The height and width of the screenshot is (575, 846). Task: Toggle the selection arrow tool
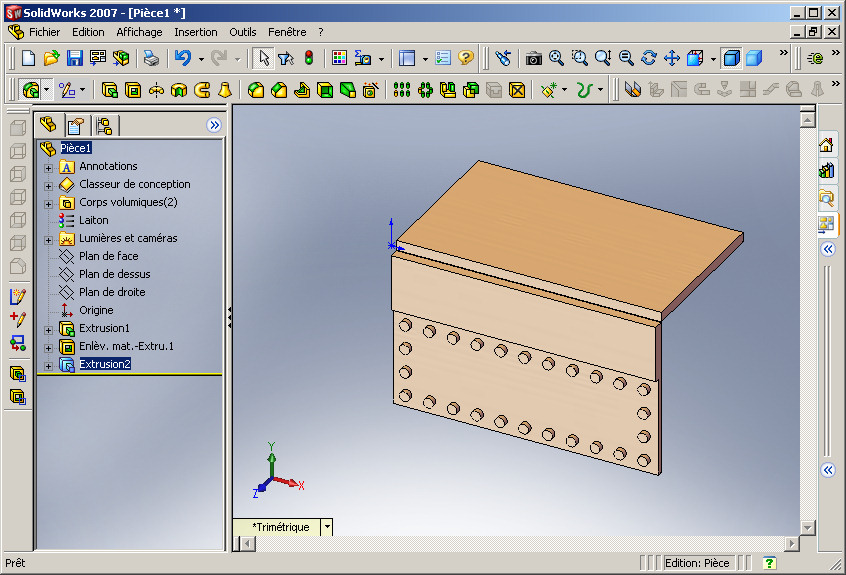pos(264,58)
